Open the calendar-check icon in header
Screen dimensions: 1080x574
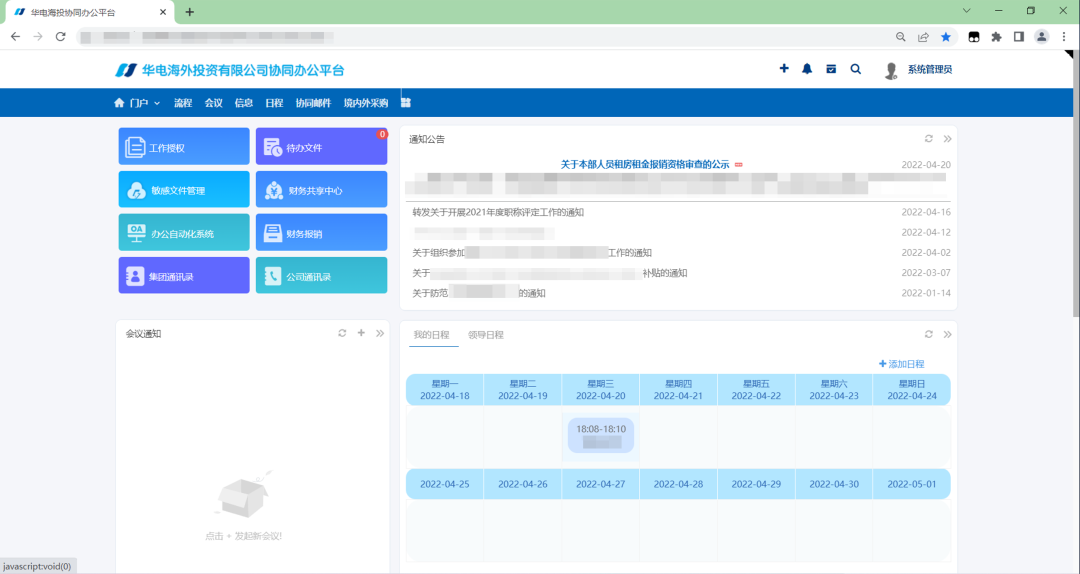coord(831,69)
